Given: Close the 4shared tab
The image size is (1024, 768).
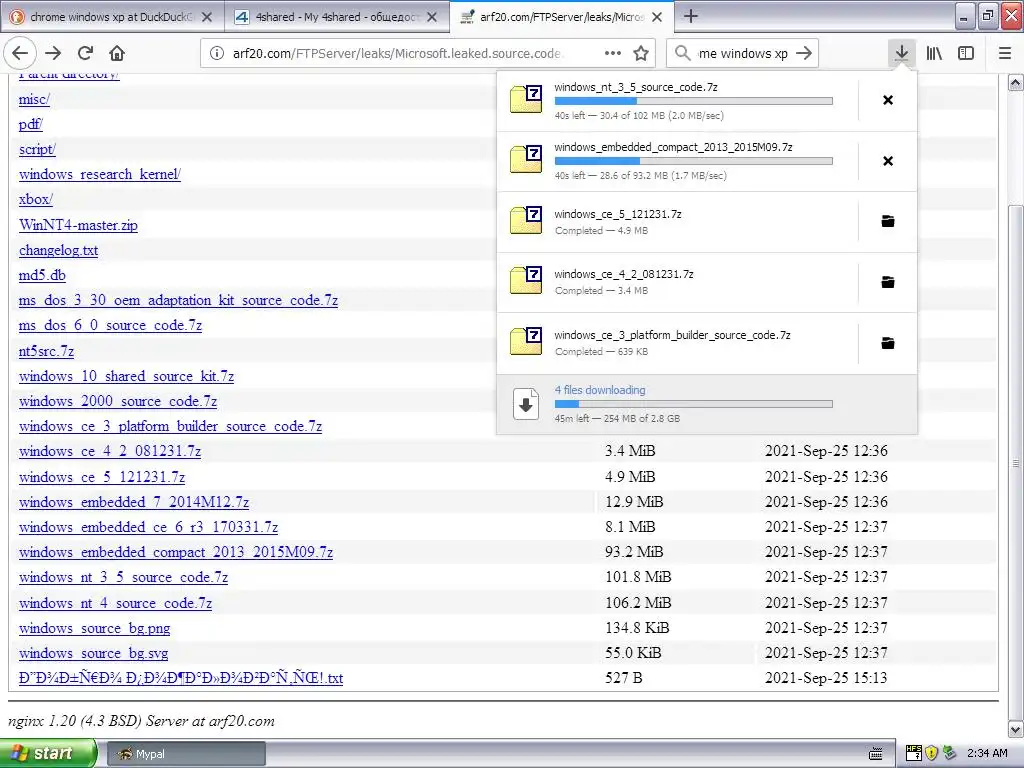Looking at the screenshot, I should (432, 17).
